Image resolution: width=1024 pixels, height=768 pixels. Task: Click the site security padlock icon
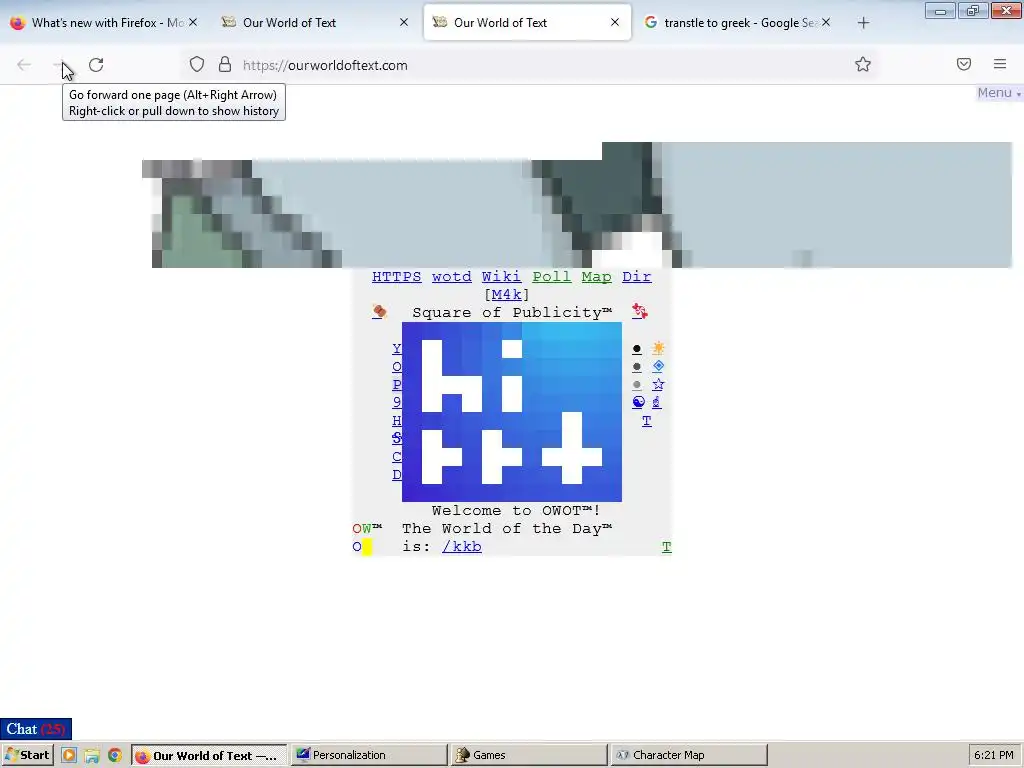[x=225, y=64]
